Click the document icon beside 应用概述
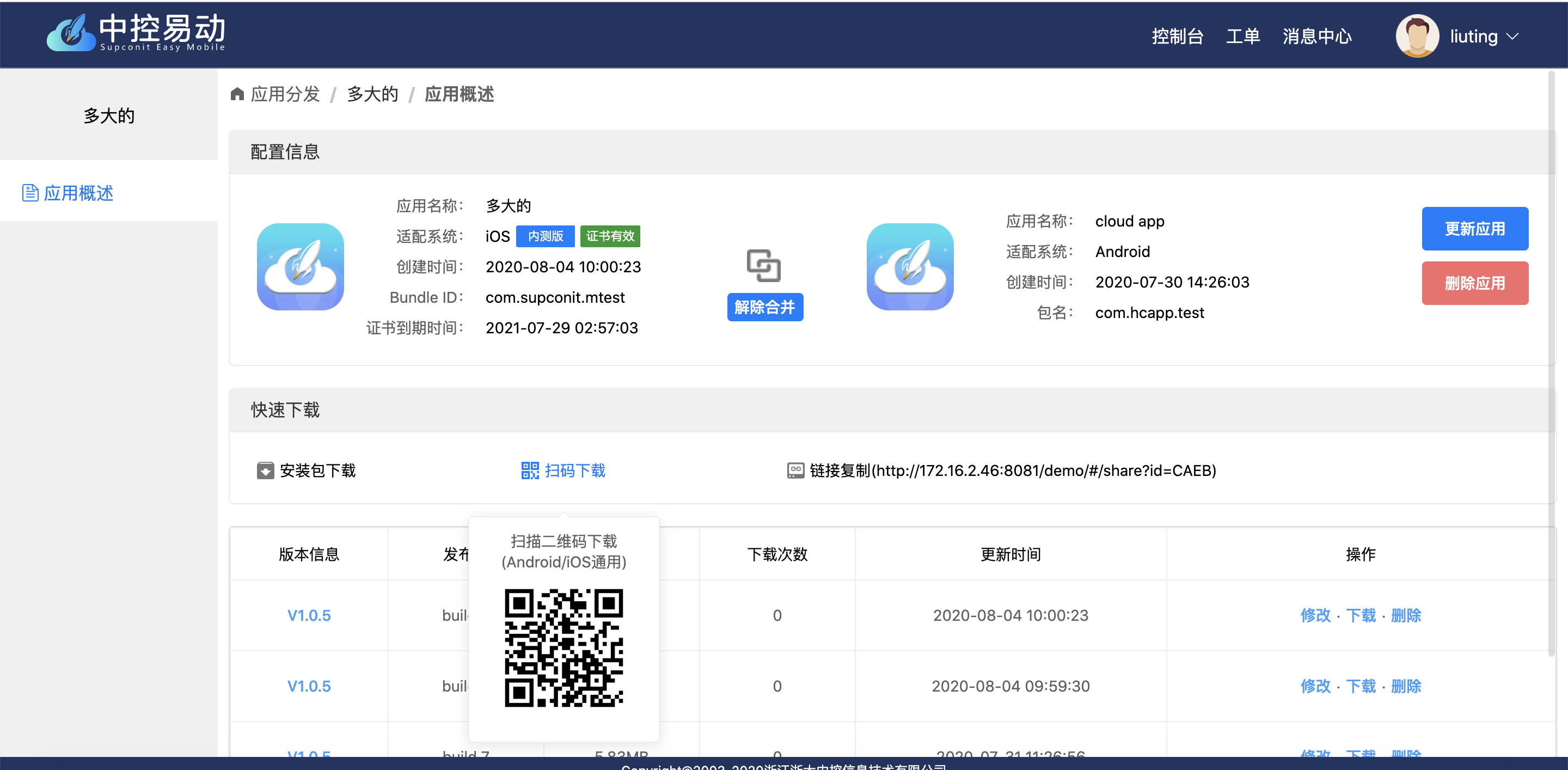 tap(30, 193)
